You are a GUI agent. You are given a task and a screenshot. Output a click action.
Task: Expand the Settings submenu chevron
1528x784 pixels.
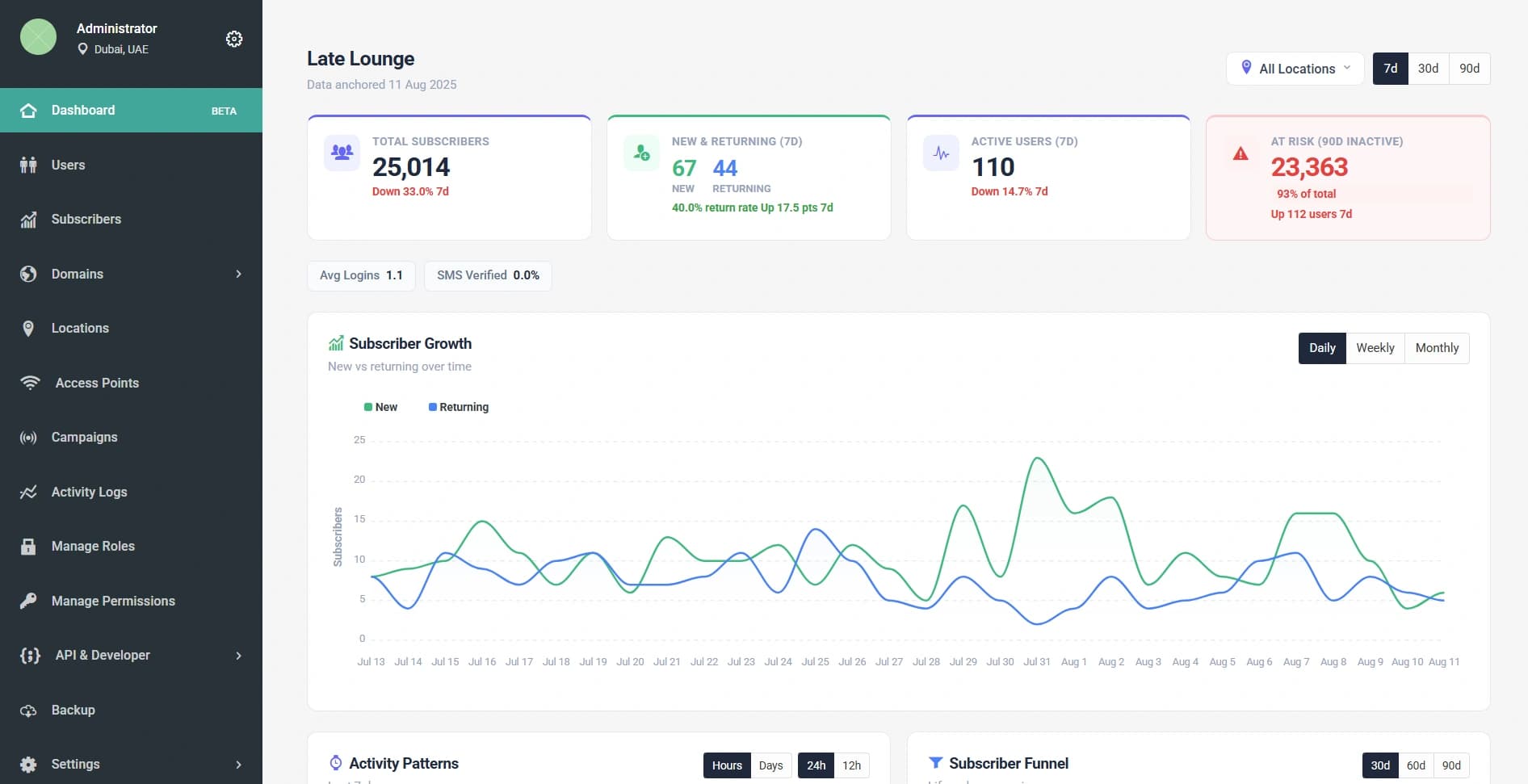(x=238, y=765)
